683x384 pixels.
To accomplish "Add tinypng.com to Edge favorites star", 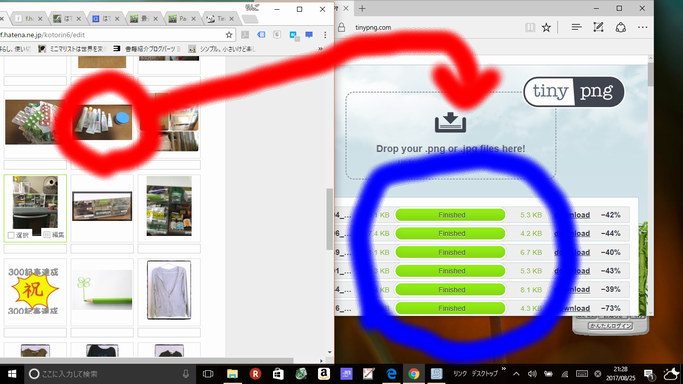I will pos(546,27).
